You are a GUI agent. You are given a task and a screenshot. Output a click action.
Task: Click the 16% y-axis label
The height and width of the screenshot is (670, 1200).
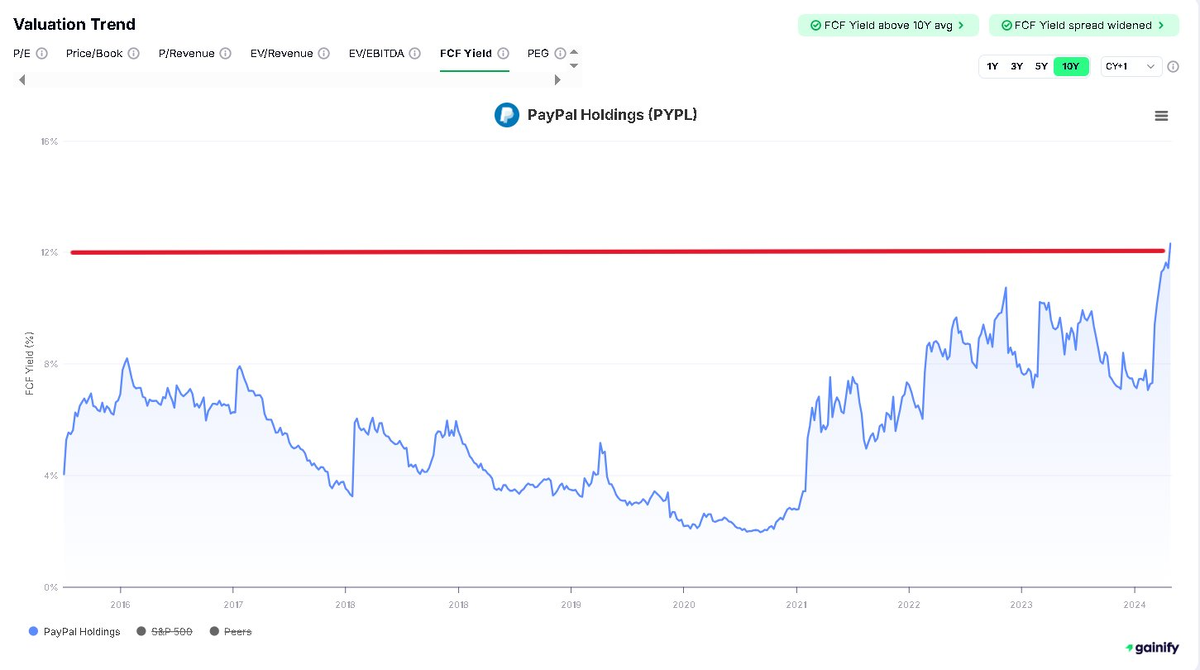coord(49,142)
